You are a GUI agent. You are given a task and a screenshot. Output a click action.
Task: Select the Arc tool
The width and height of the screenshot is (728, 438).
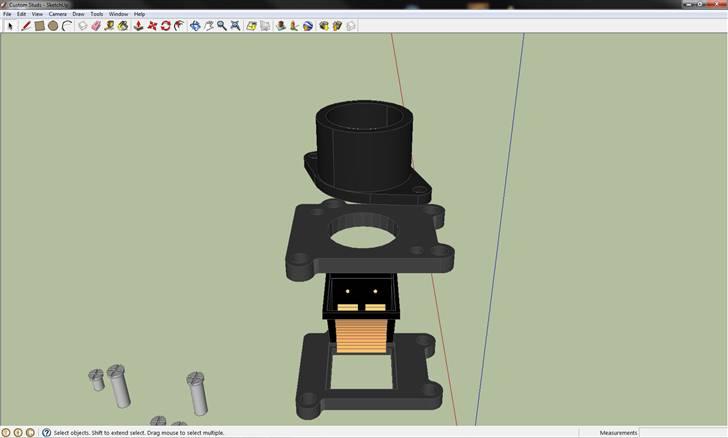click(67, 26)
